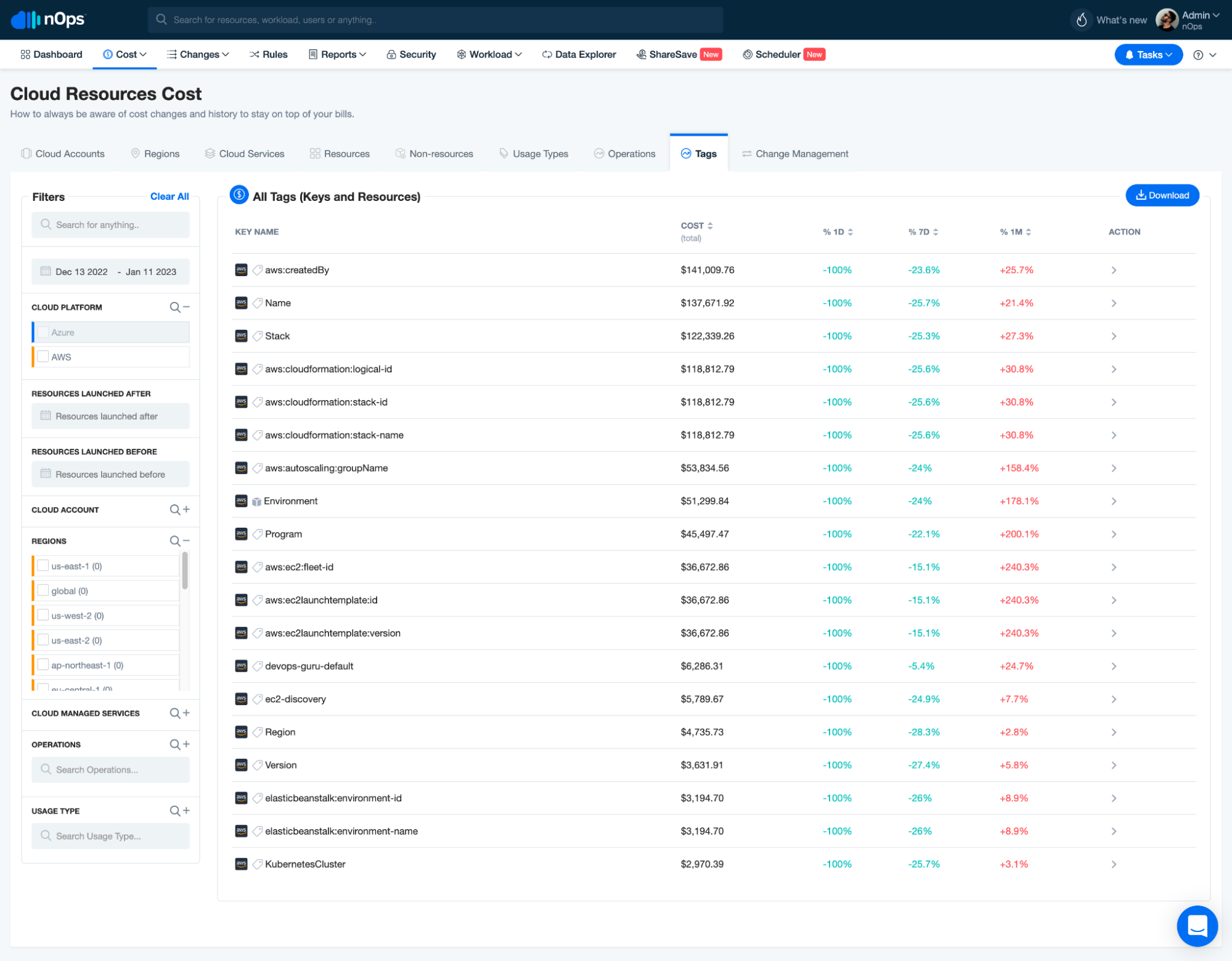This screenshot has width=1232, height=961.
Task: Open the What's new flame icon
Action: (x=1081, y=20)
